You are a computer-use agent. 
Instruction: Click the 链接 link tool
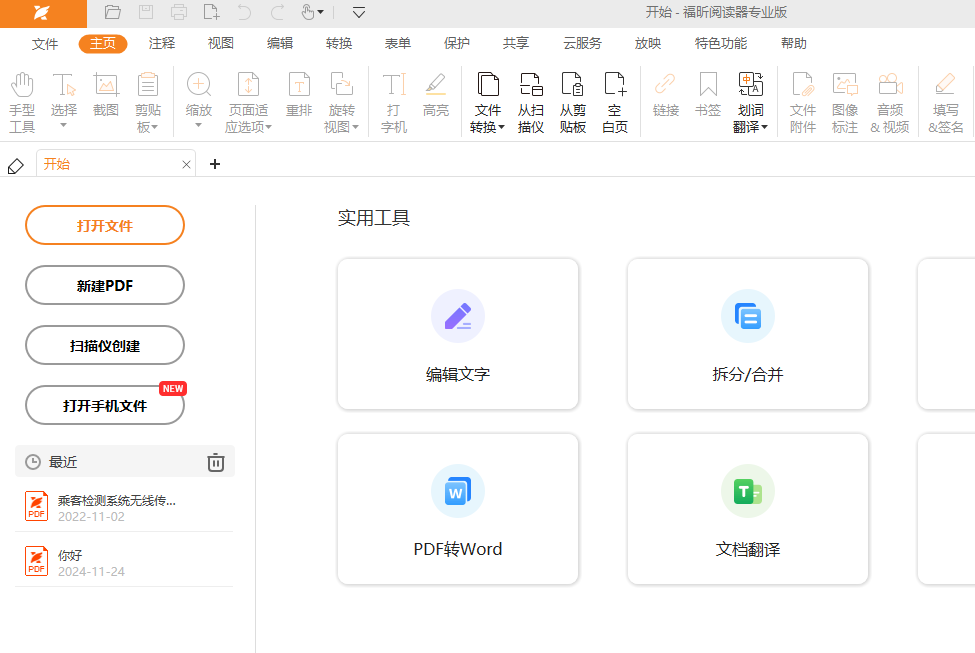(x=665, y=95)
